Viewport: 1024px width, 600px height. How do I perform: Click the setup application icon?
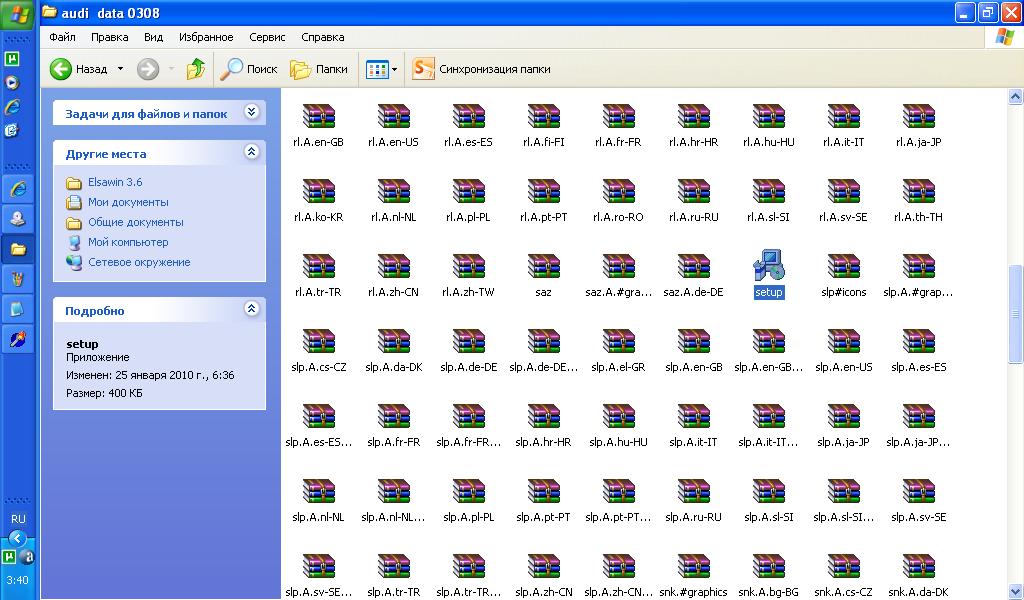pyautogui.click(x=768, y=266)
